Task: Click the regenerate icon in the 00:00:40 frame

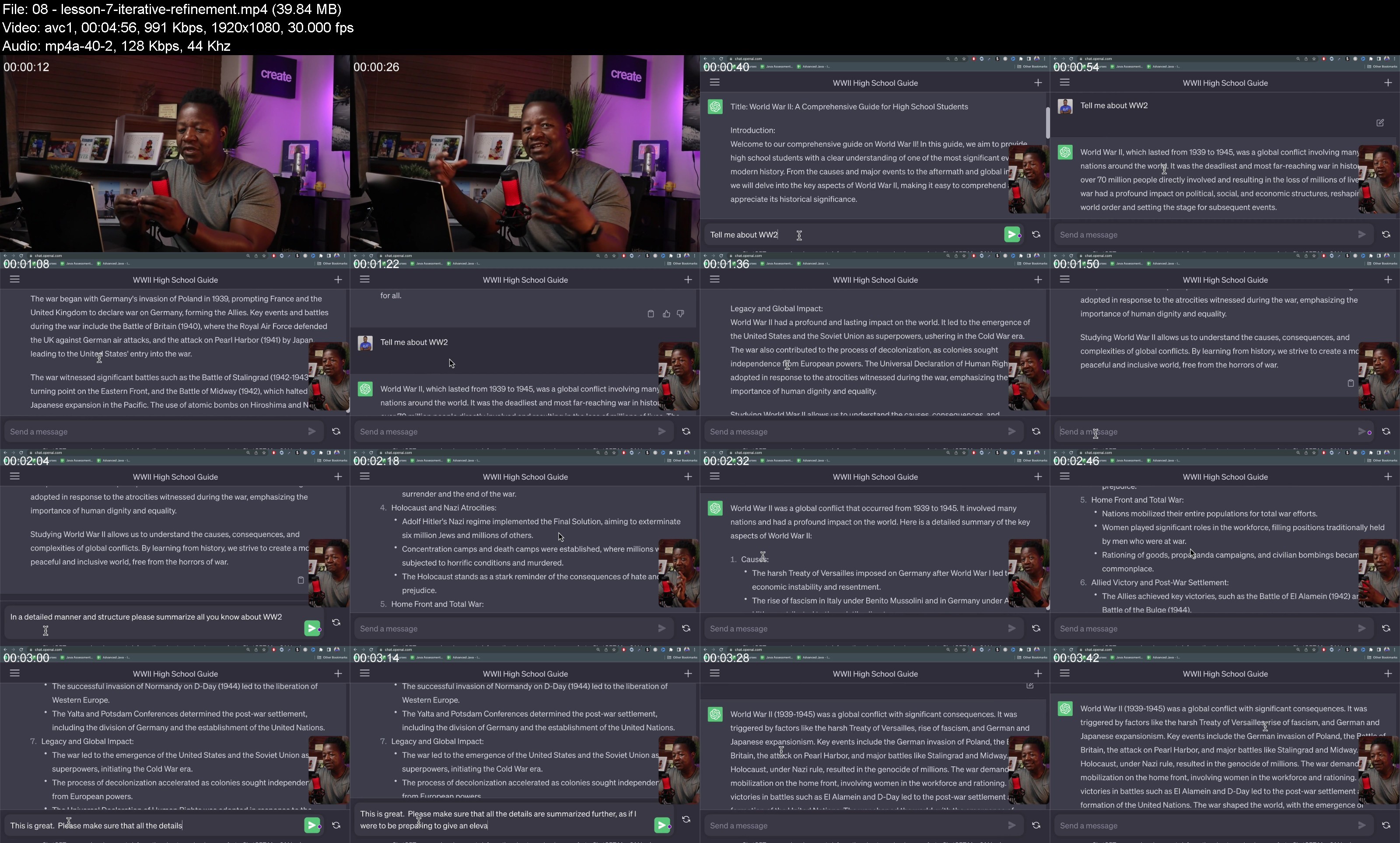Action: pos(1036,234)
